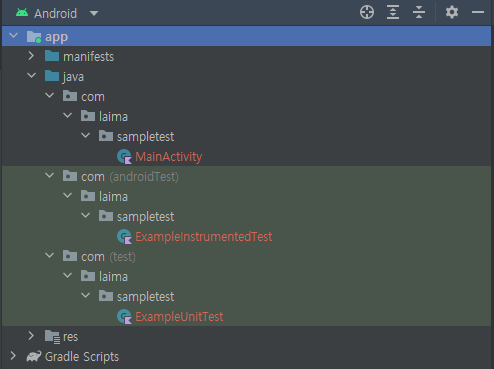Select manifests folder name

(88, 57)
